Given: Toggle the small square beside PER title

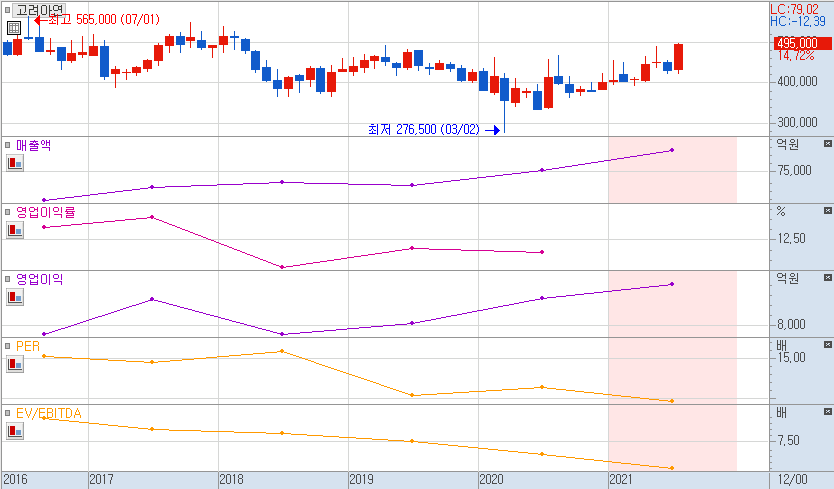Looking at the screenshot, I should (x=7, y=346).
